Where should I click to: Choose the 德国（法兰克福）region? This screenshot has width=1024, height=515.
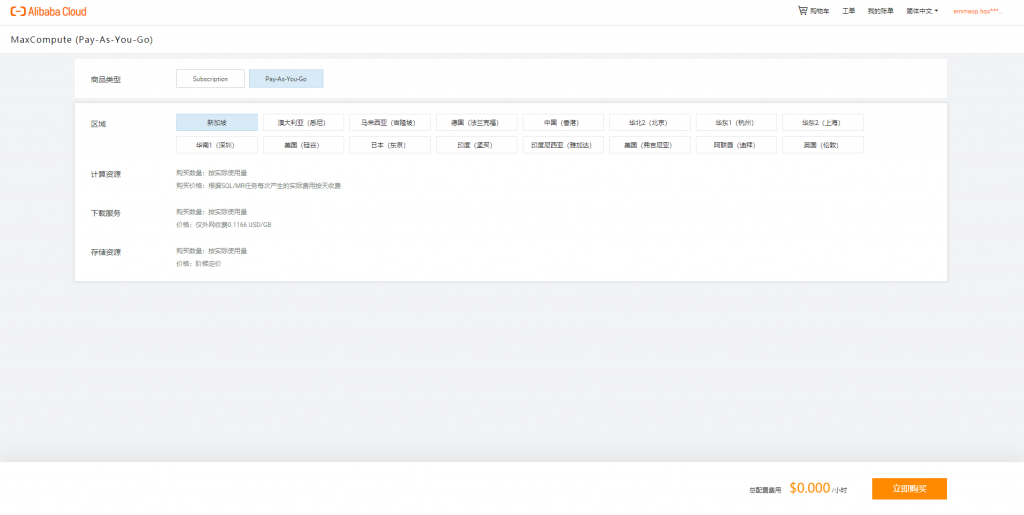pyautogui.click(x=477, y=122)
